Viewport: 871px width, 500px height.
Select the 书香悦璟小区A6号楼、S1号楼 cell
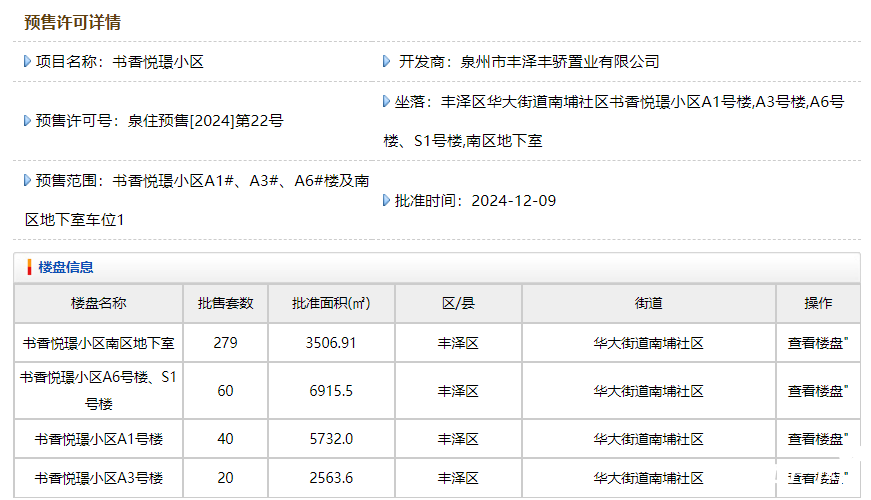click(98, 391)
